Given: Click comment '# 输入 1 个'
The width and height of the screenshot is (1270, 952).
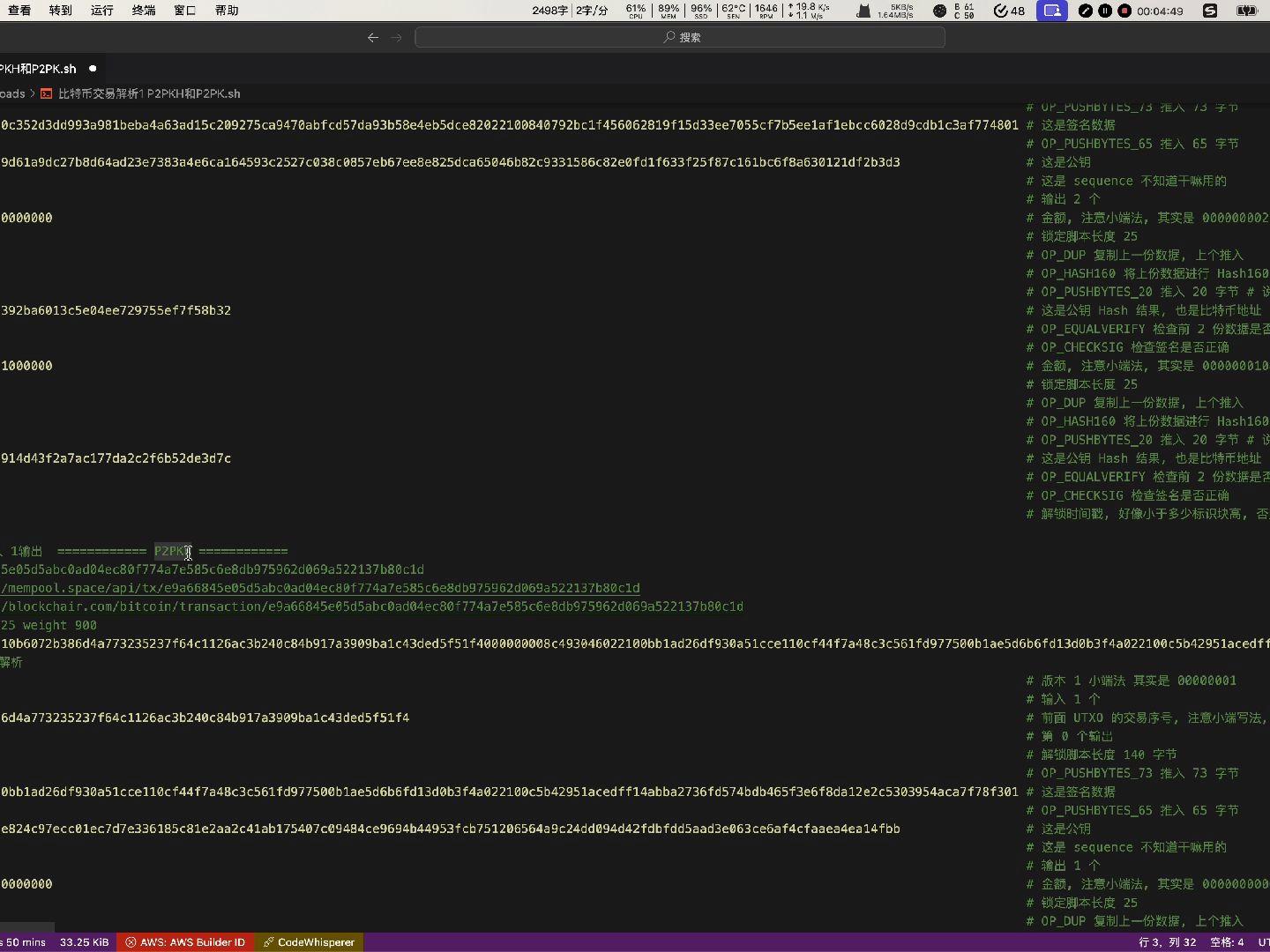Looking at the screenshot, I should point(1063,699).
